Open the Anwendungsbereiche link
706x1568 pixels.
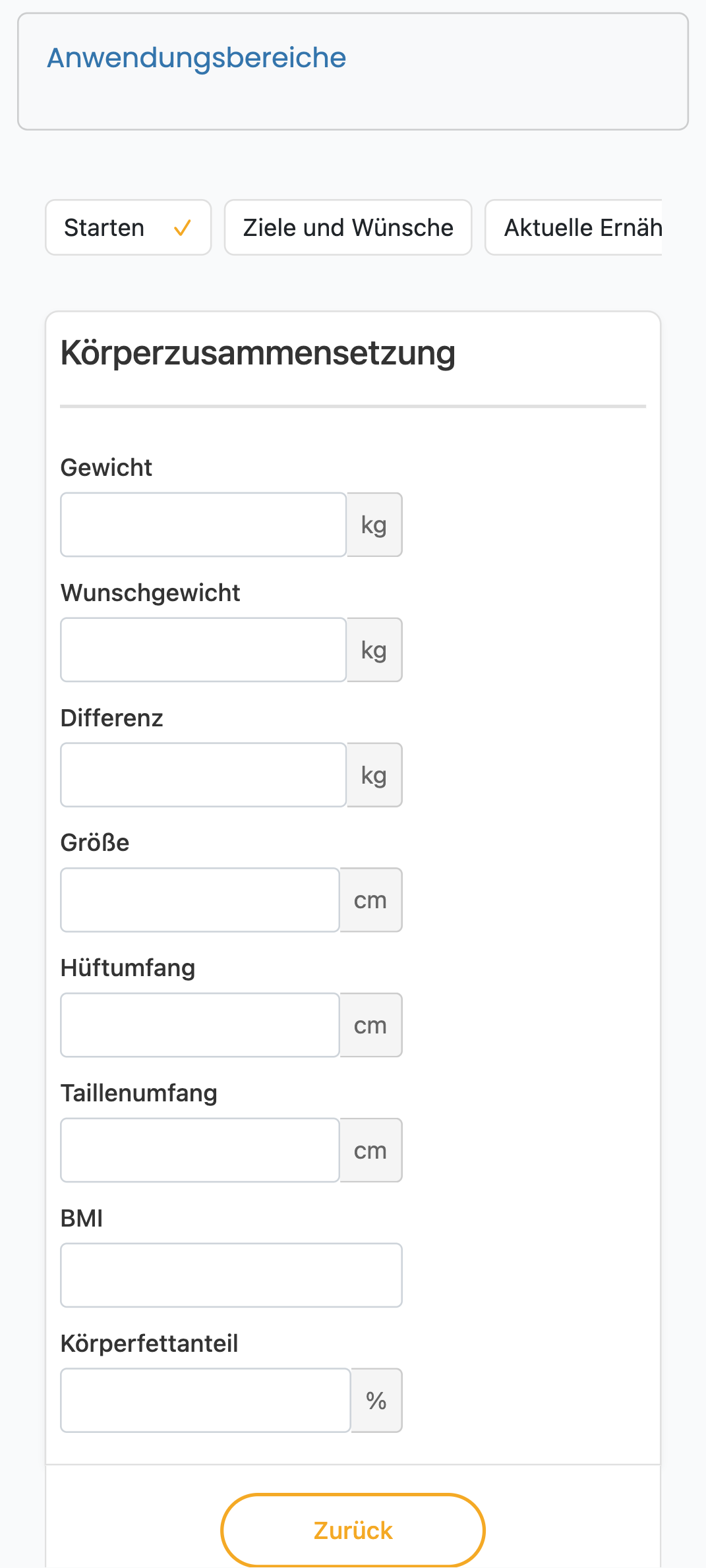click(196, 58)
